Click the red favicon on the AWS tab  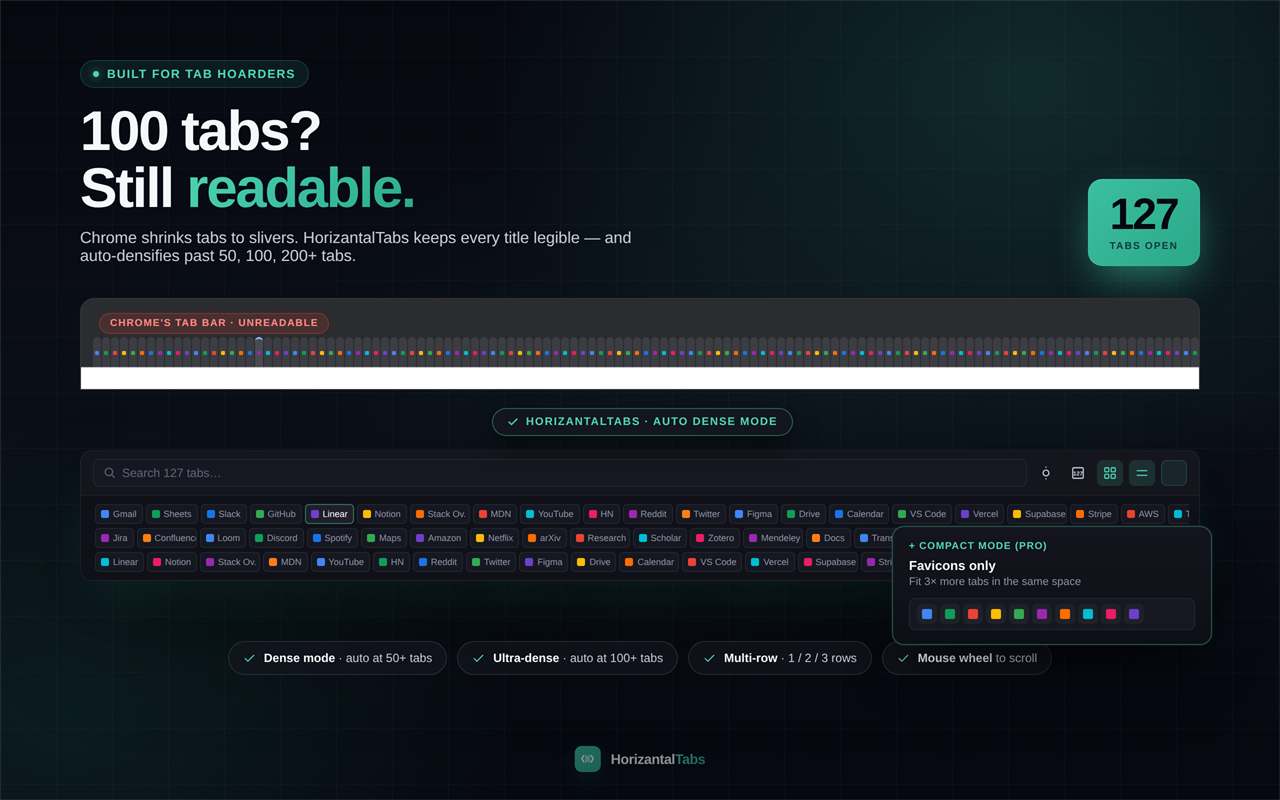click(1131, 514)
